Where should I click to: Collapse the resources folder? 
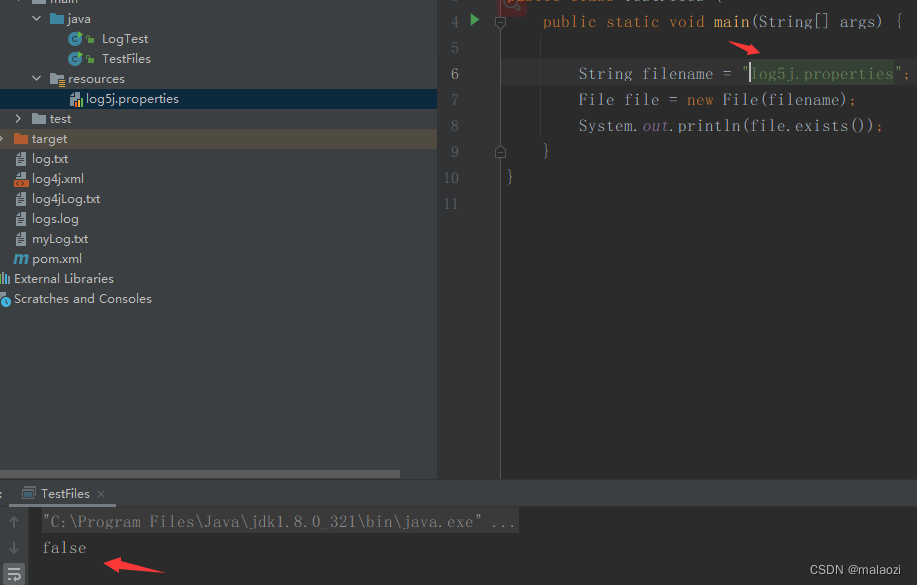36,78
